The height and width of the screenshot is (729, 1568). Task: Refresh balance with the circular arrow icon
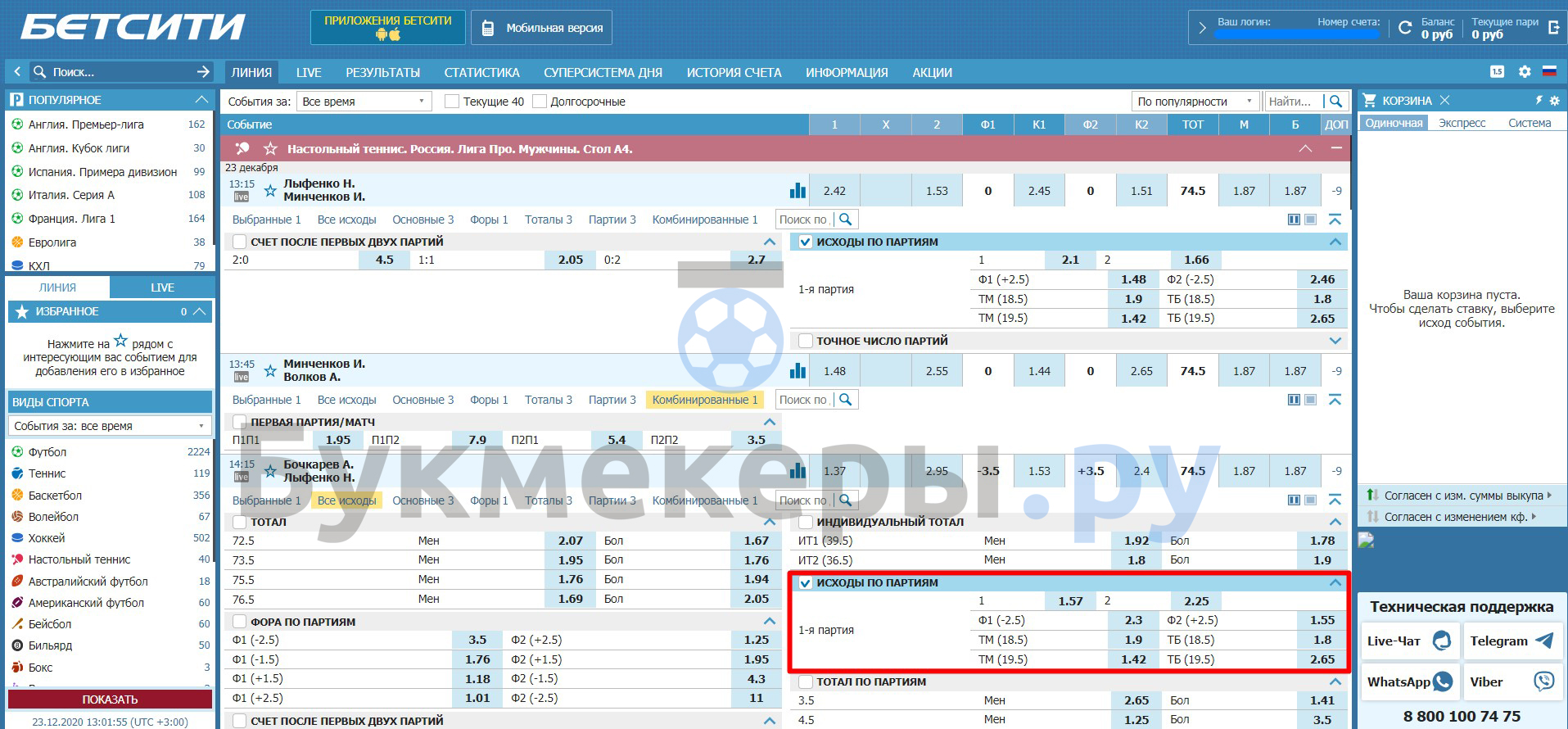pyautogui.click(x=1405, y=28)
